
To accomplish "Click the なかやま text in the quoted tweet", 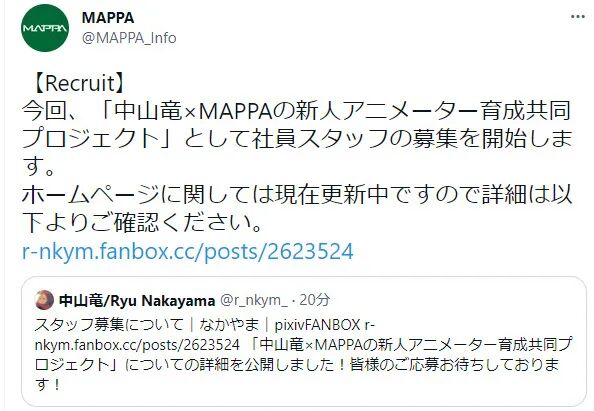I will point(229,325).
